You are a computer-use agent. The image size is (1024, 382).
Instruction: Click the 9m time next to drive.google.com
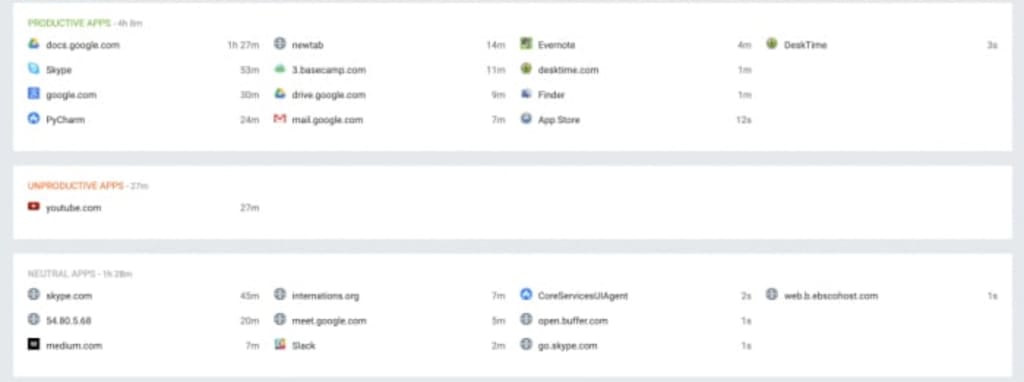[x=499, y=95]
